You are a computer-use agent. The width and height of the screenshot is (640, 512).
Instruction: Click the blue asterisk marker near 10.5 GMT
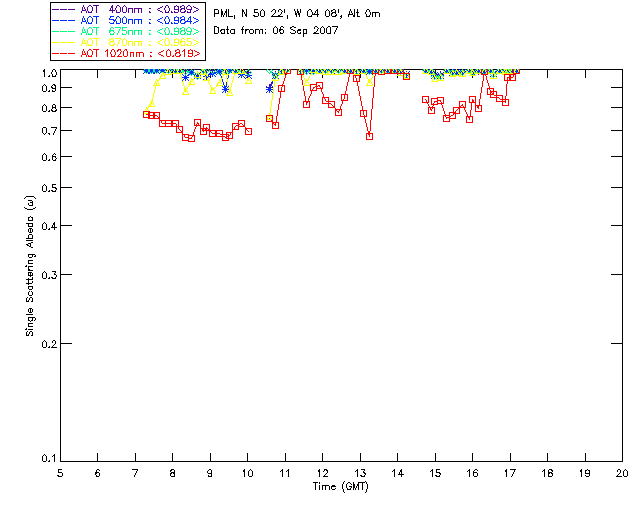point(269,89)
